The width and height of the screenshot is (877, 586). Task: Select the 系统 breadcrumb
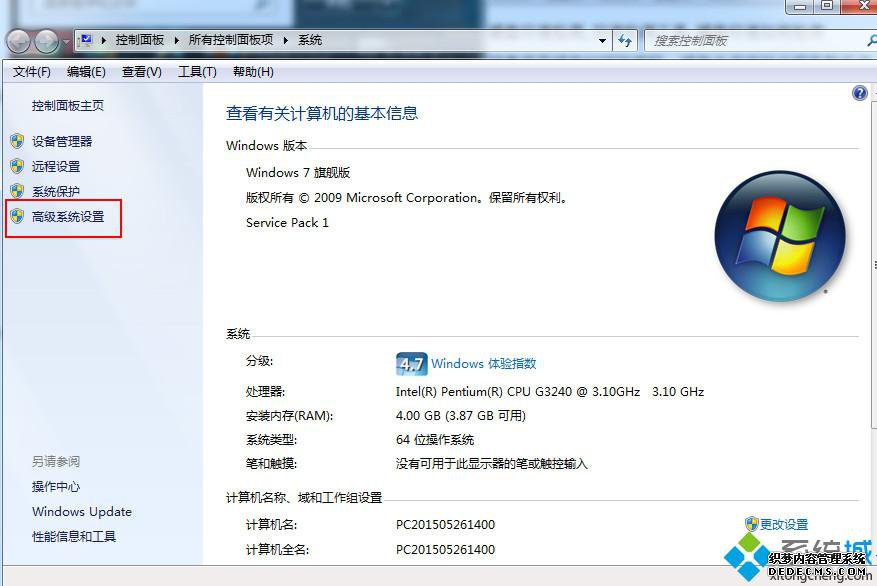tap(310, 40)
